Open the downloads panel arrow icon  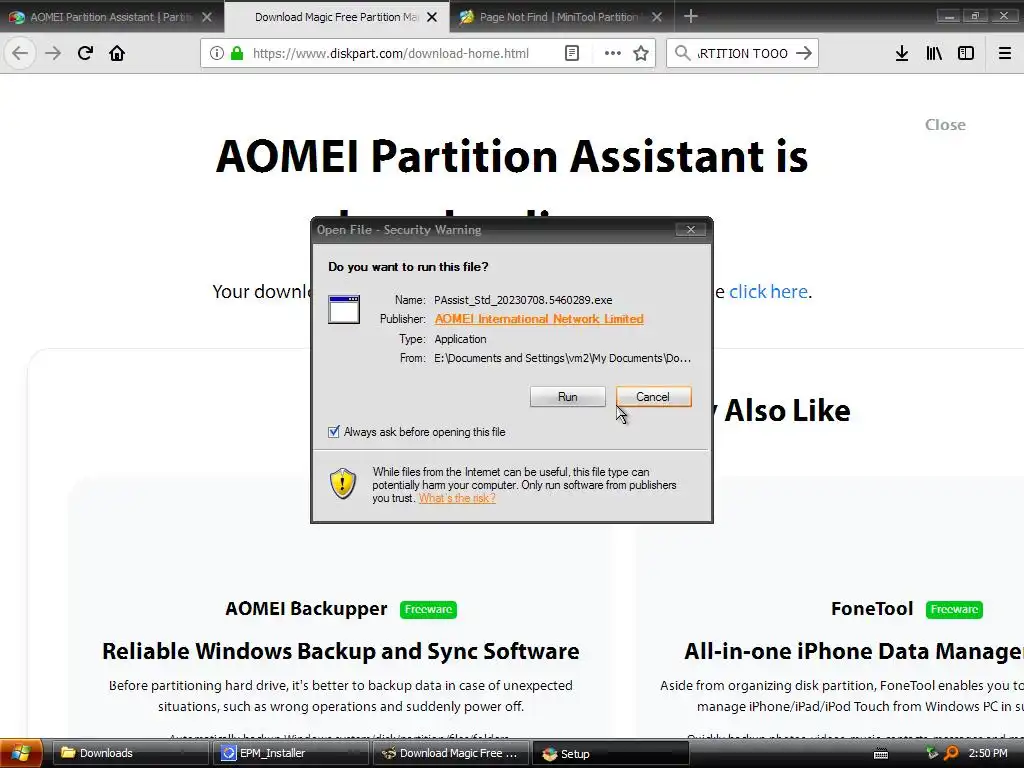click(902, 53)
